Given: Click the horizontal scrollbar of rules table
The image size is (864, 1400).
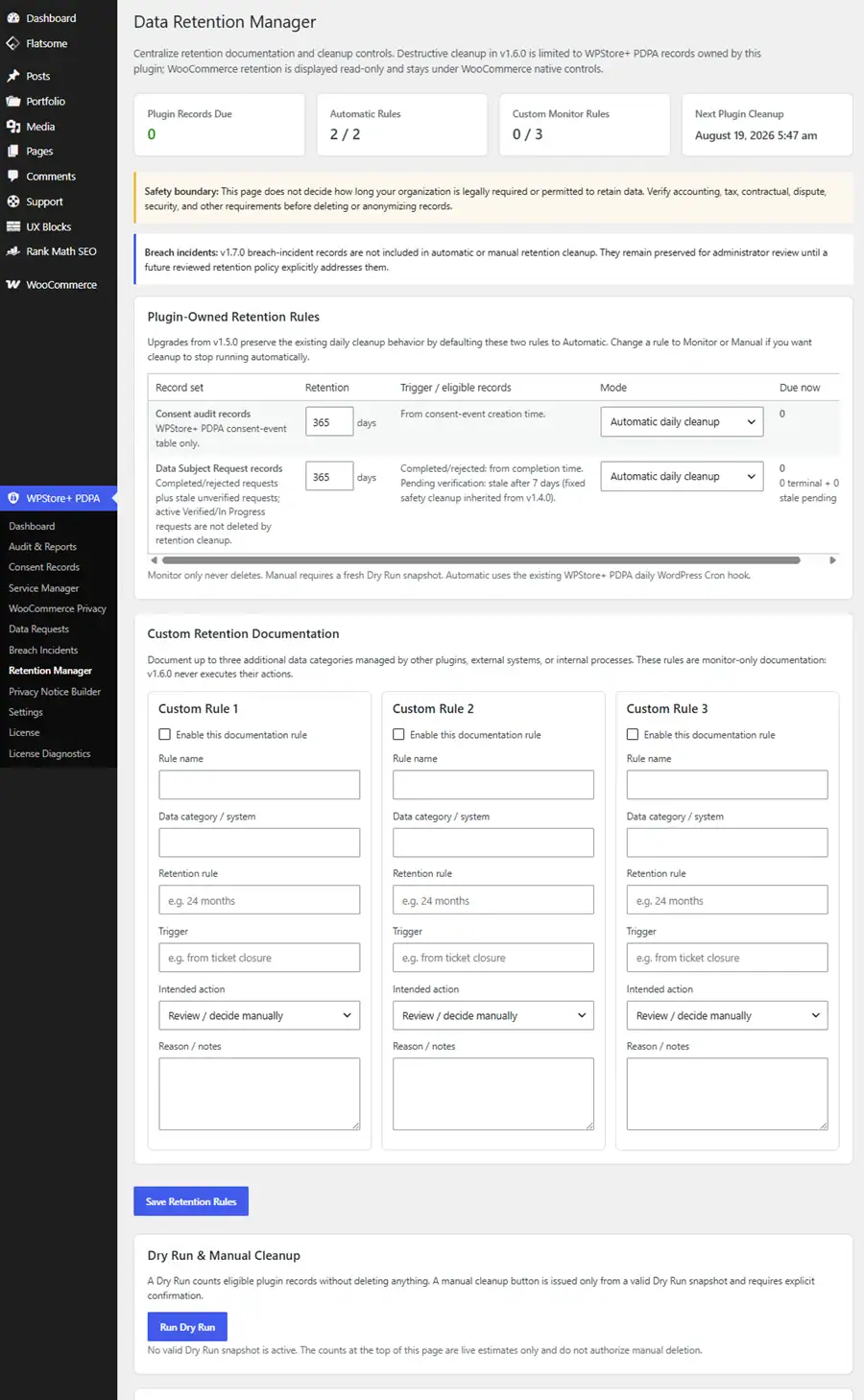Looking at the screenshot, I should 481,559.
